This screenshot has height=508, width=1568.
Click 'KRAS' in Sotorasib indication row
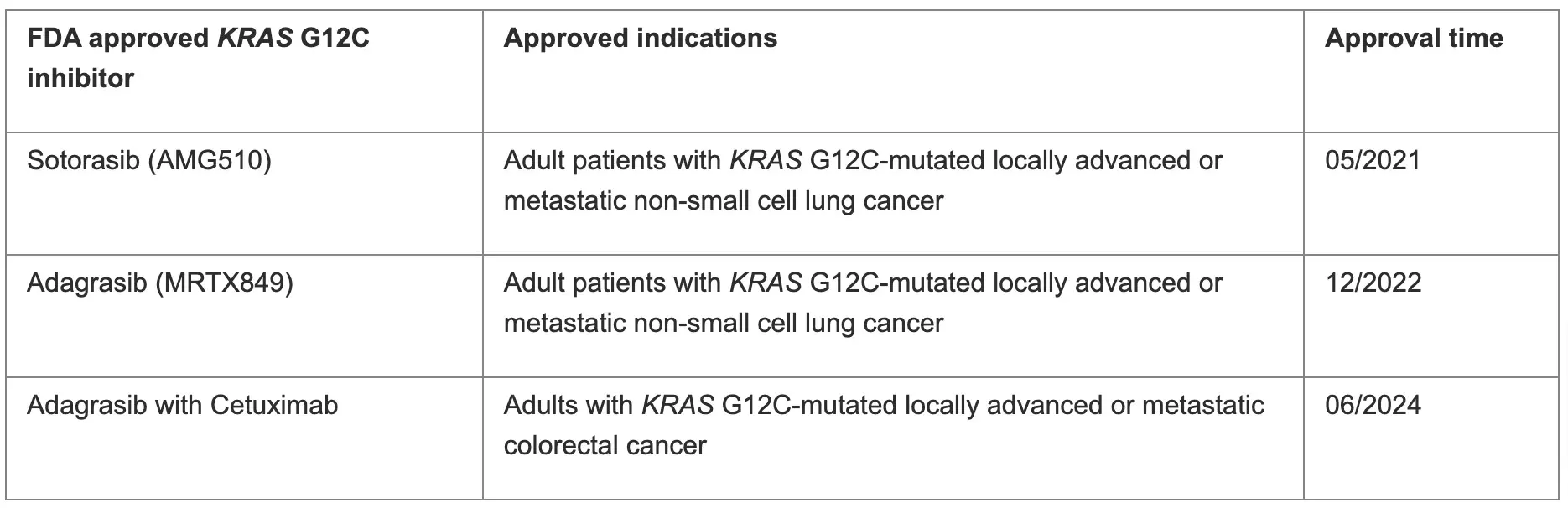click(766, 160)
